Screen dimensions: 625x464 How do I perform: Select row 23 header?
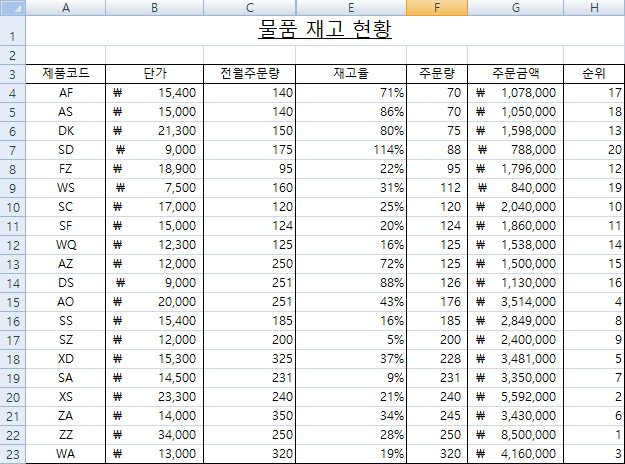[13, 454]
